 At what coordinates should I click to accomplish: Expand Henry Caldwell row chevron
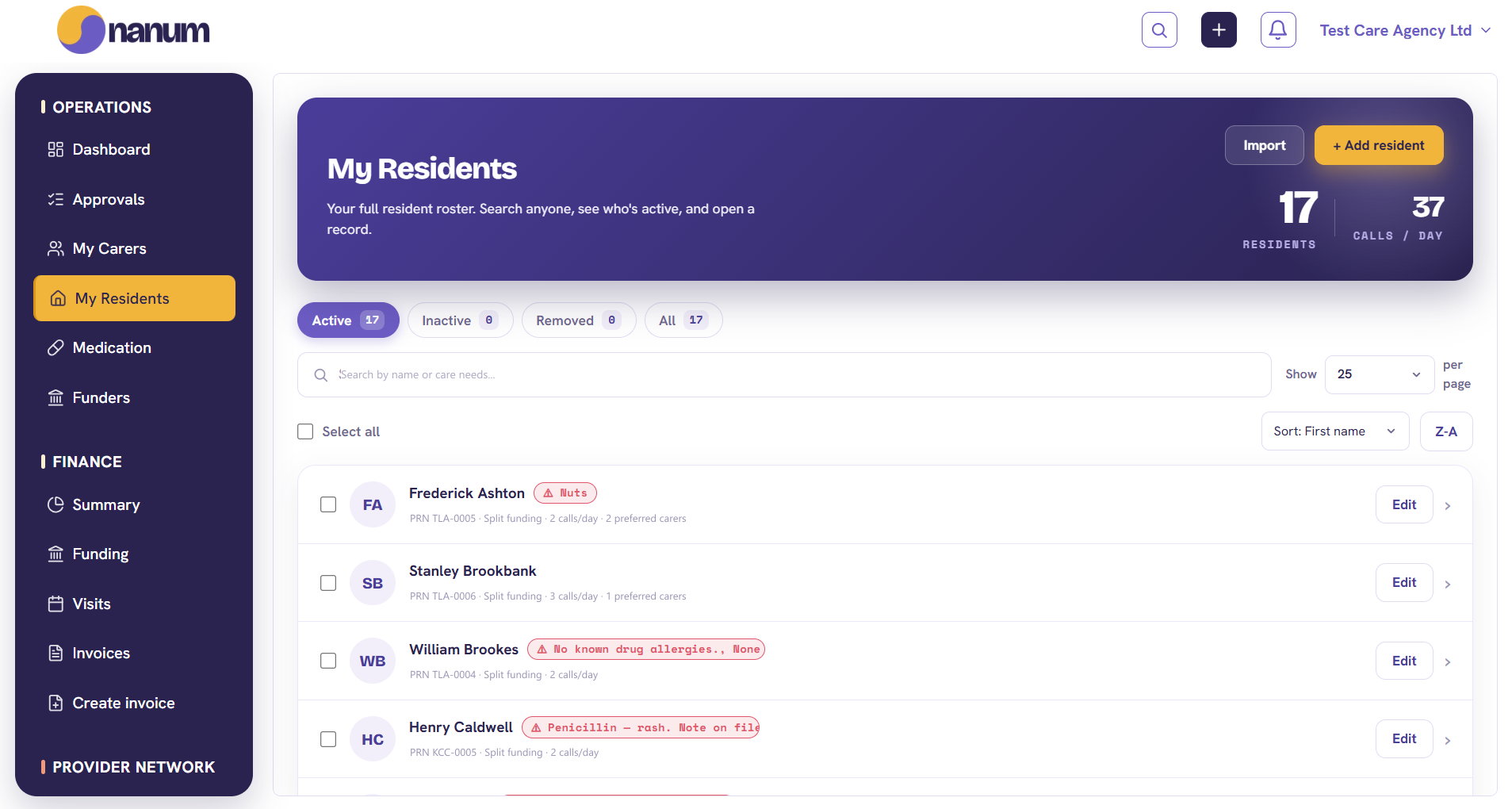tap(1448, 740)
